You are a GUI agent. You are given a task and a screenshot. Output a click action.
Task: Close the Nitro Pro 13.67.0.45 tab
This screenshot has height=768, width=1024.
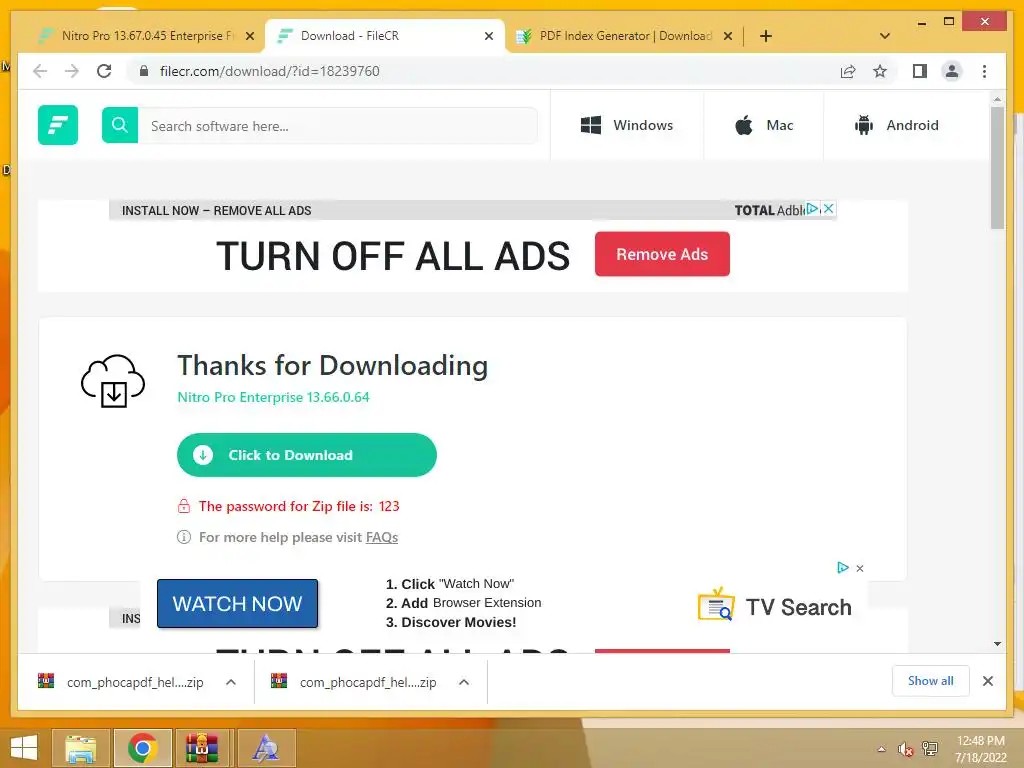coord(249,37)
